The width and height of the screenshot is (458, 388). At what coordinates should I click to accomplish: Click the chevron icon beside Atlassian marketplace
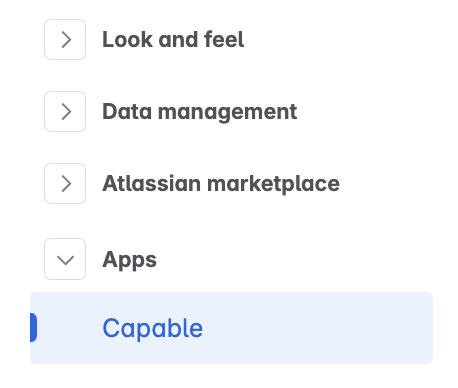click(x=66, y=184)
